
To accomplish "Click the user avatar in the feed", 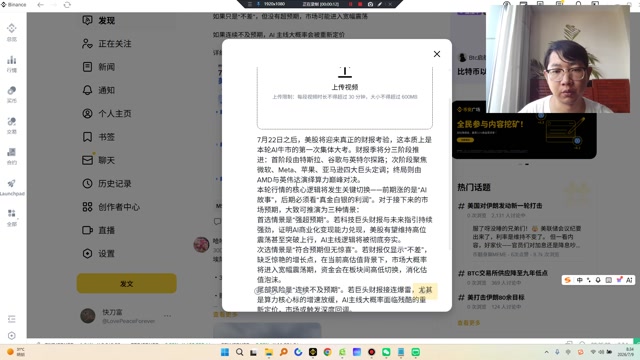I will (201, 244).
